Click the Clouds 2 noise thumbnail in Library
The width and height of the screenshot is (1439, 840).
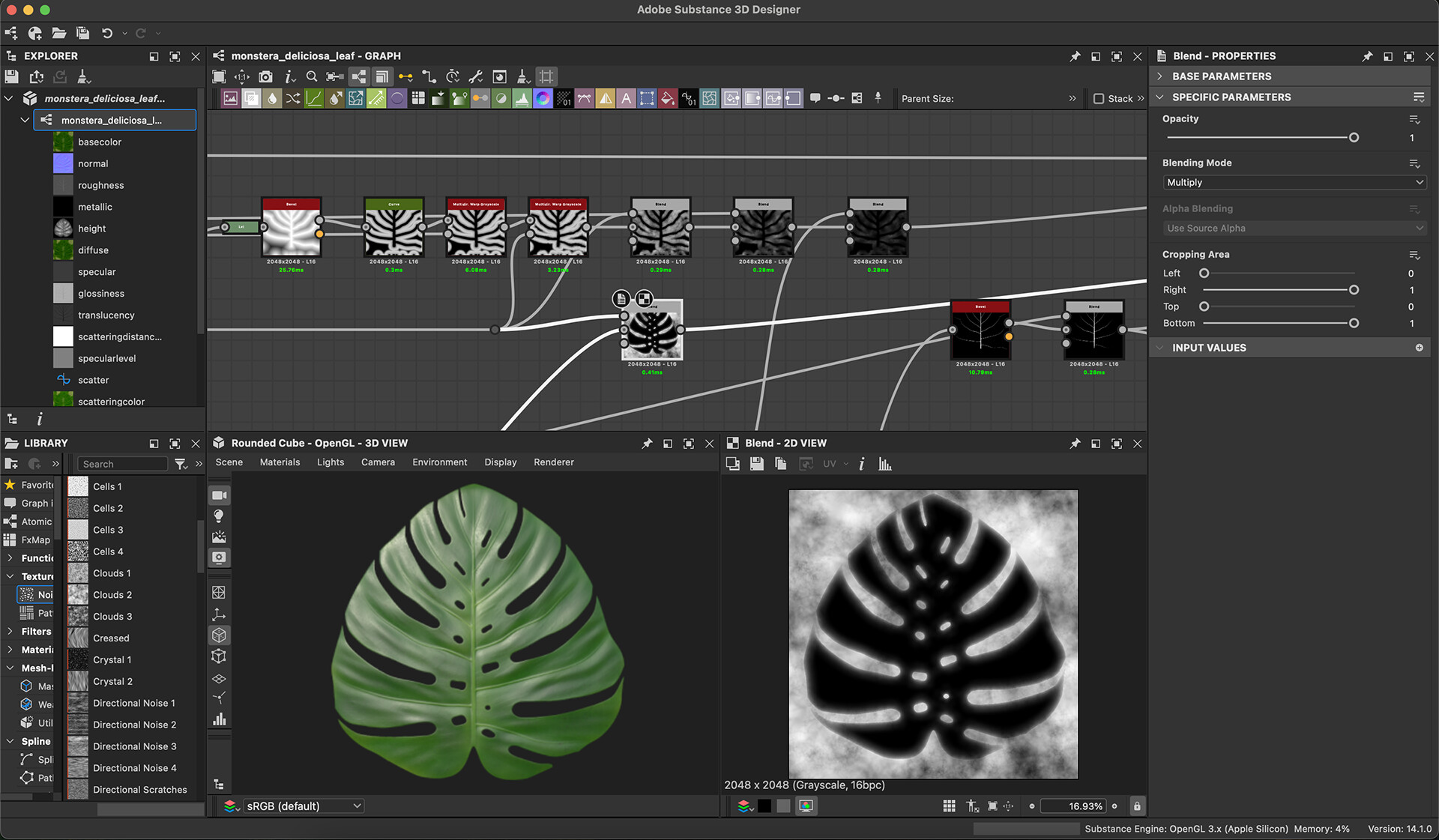77,594
